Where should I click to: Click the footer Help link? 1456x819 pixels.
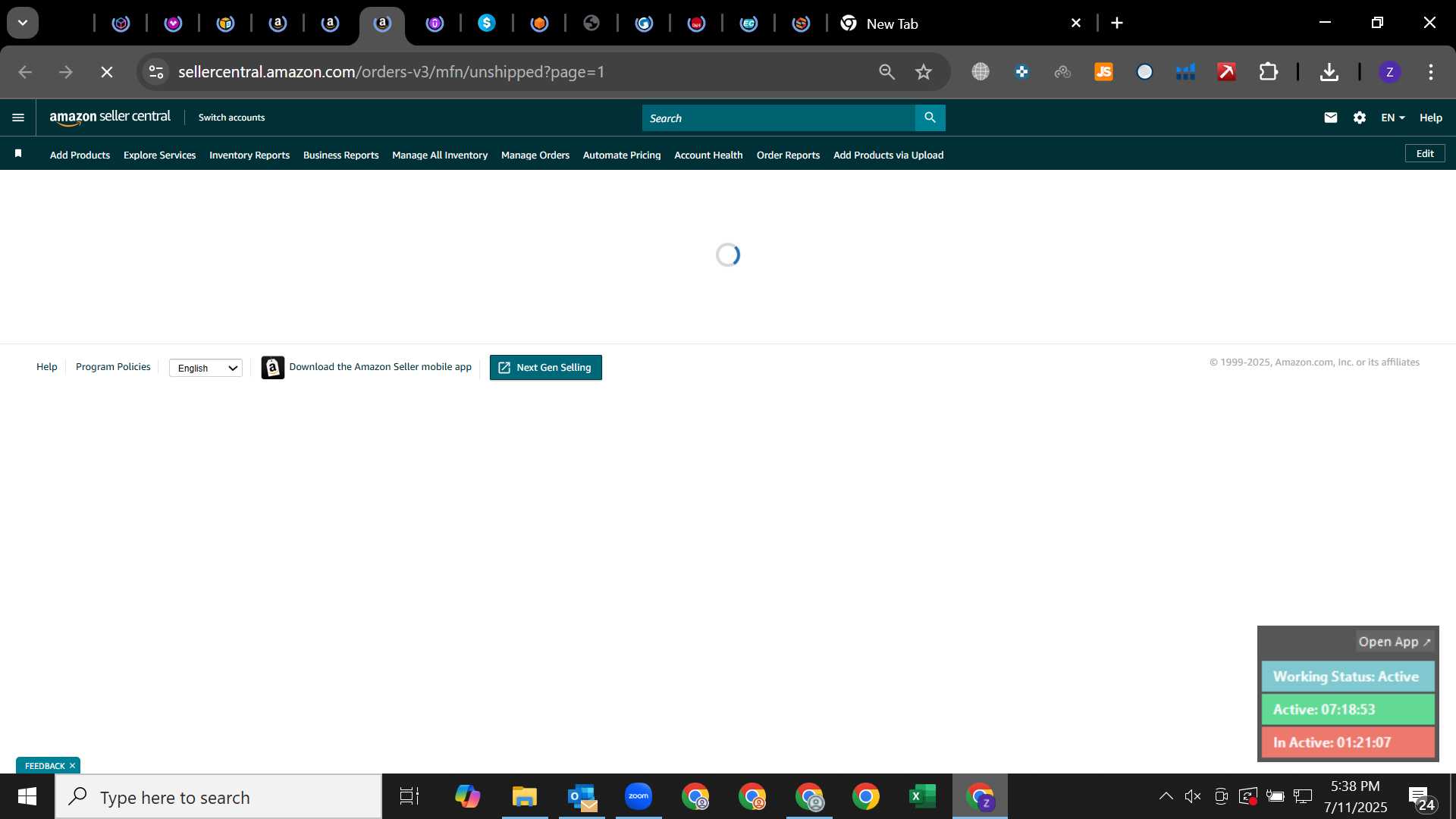click(x=46, y=366)
